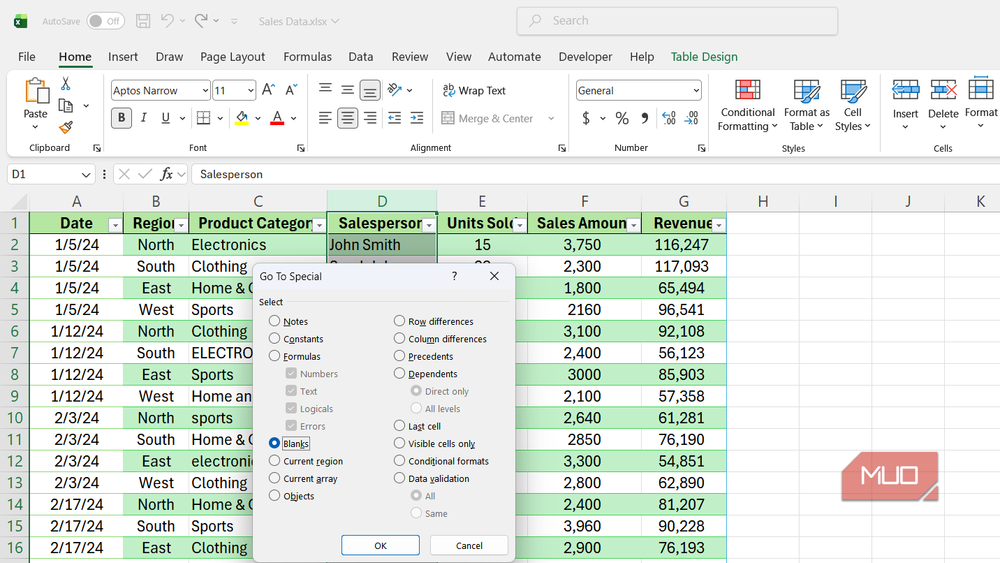Open the File menu
This screenshot has width=1000, height=563.
pos(27,57)
